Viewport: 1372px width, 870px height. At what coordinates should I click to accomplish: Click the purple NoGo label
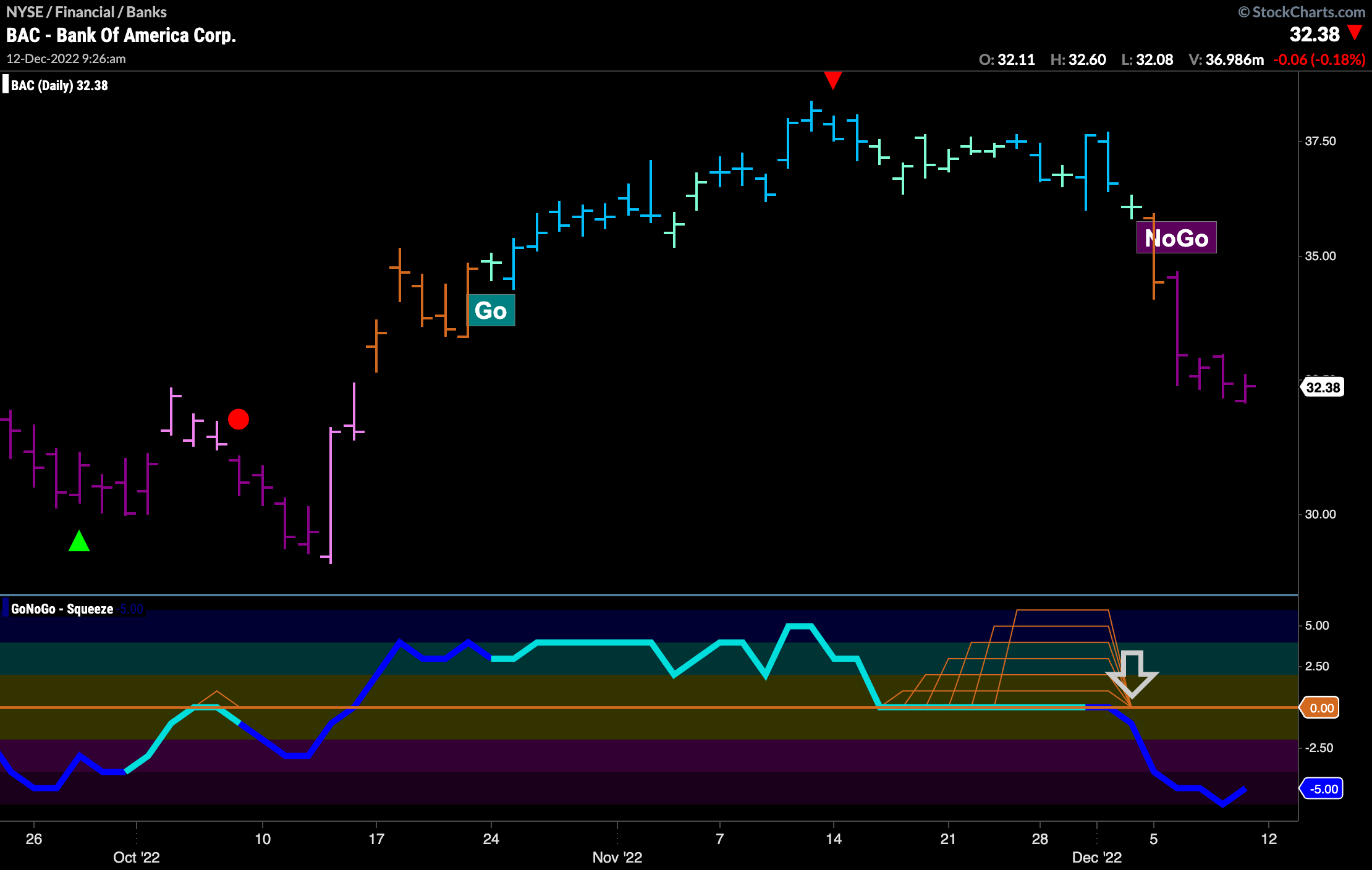[1177, 238]
